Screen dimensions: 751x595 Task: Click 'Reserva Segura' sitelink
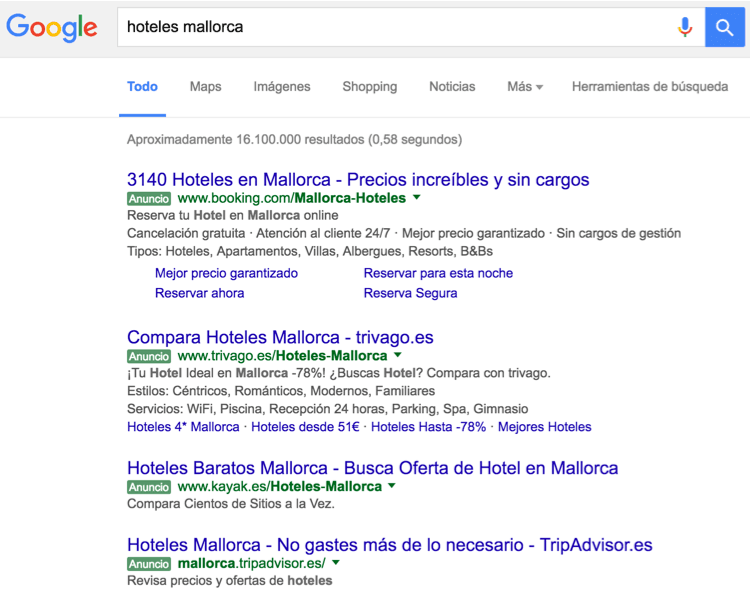pos(410,293)
